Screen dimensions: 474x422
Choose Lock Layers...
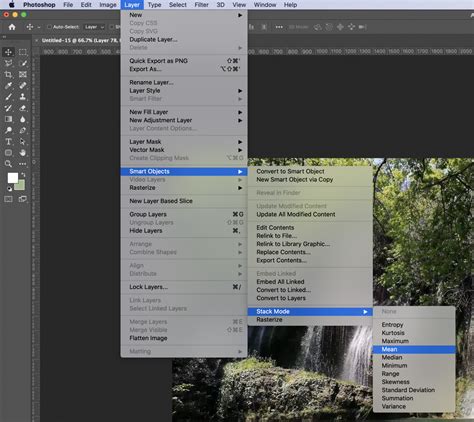tap(184, 287)
